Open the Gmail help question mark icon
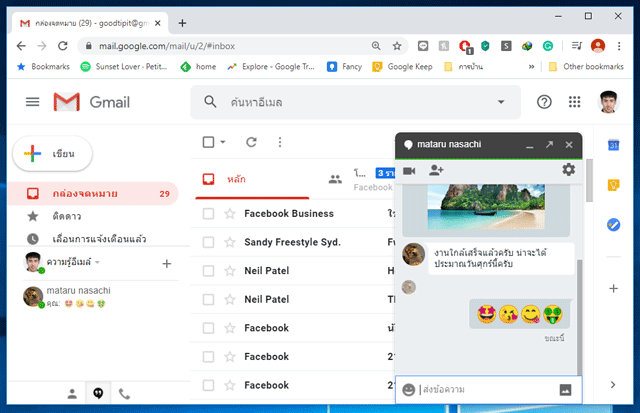 [544, 102]
